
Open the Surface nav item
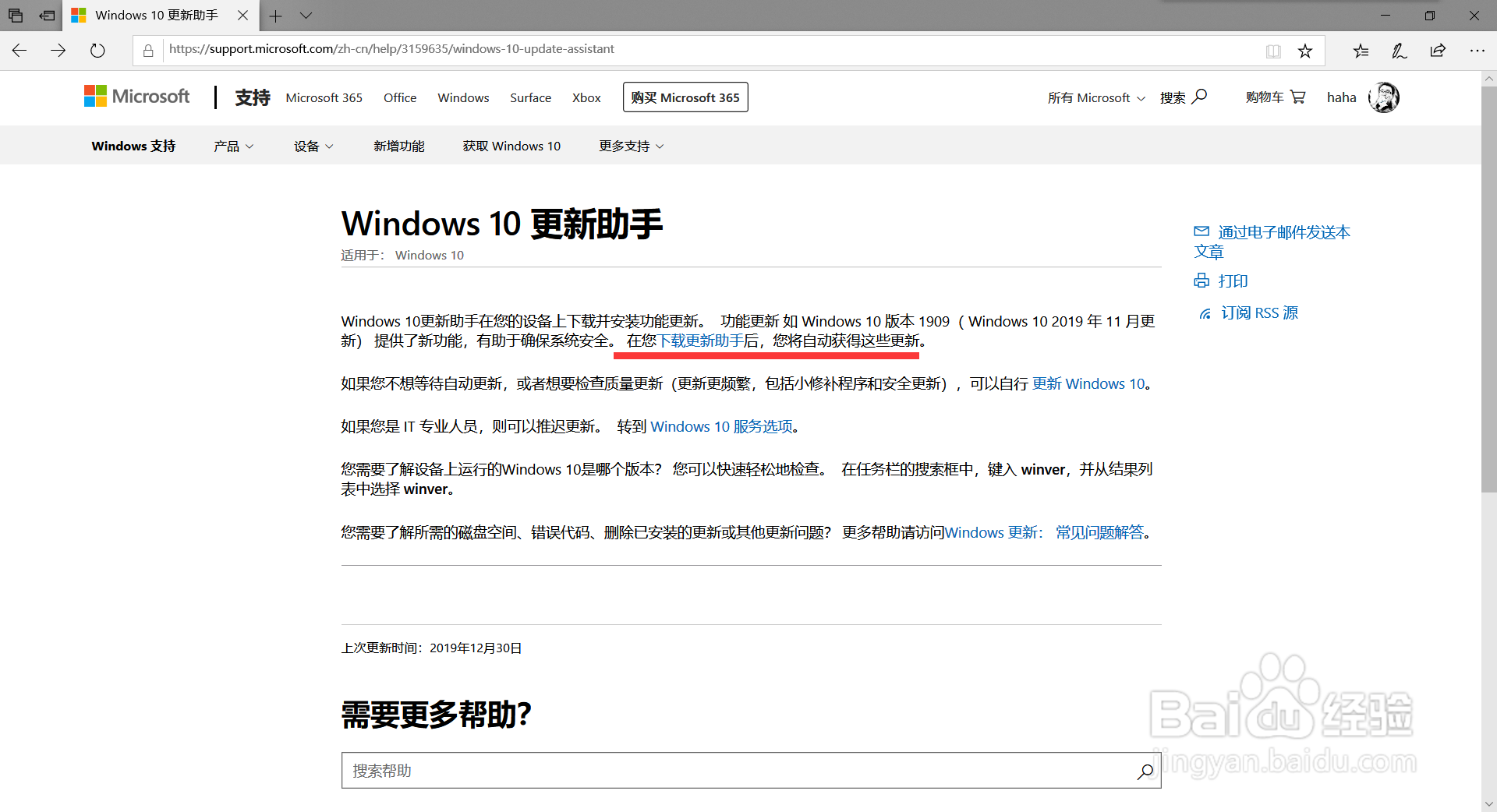(x=531, y=97)
